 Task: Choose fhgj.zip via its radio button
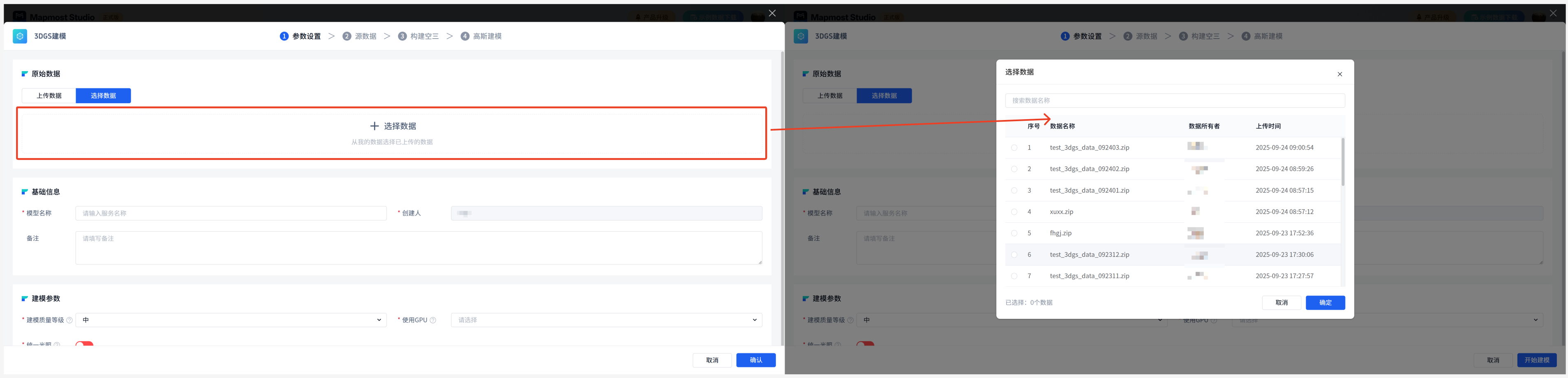1014,233
